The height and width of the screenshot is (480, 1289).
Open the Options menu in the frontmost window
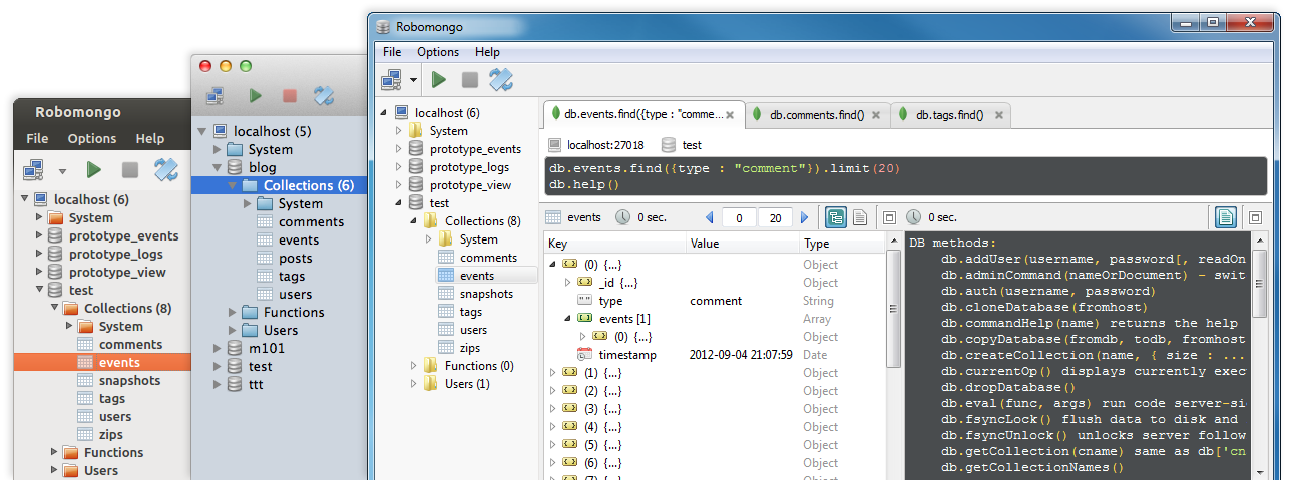tap(437, 51)
